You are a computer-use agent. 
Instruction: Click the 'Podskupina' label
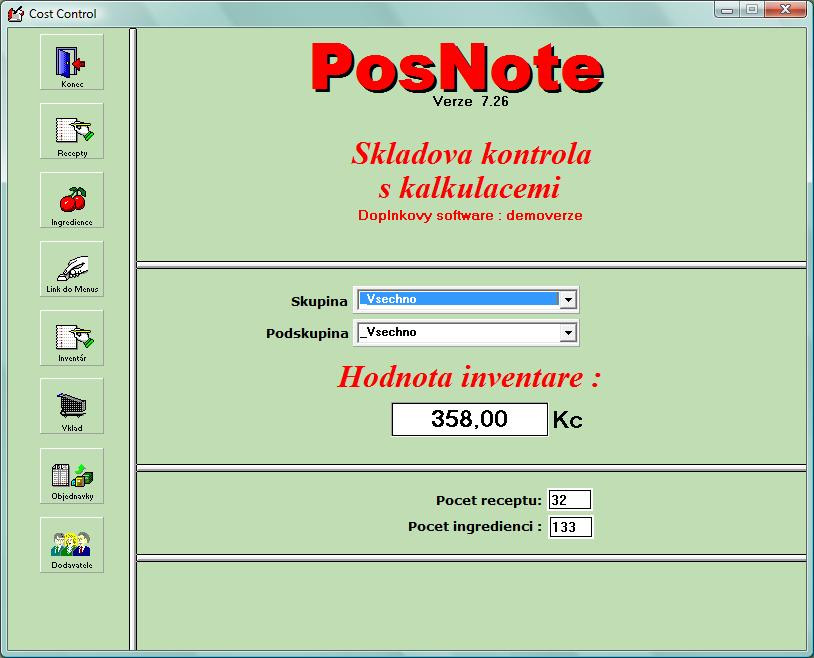point(307,333)
